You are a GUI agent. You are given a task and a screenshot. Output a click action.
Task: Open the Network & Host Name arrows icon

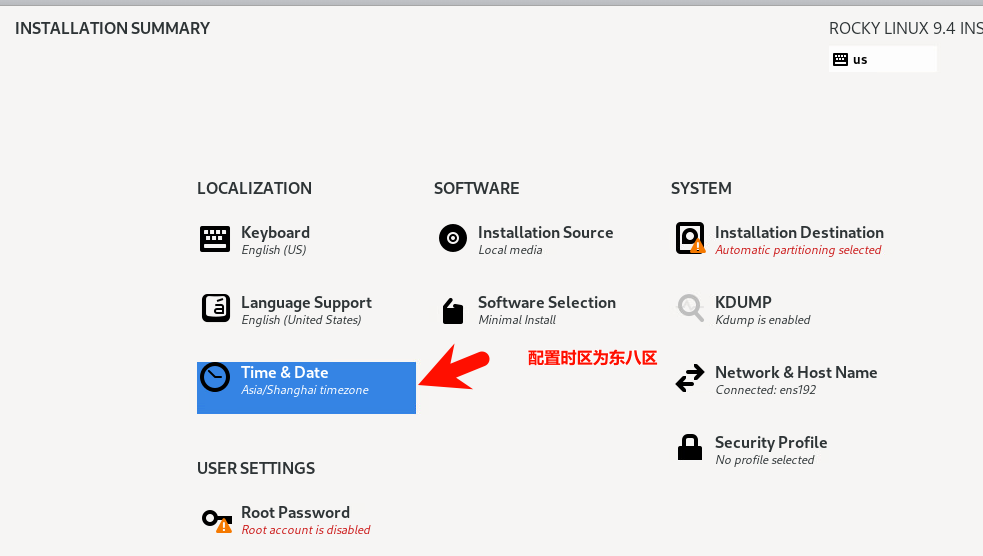pyautogui.click(x=690, y=378)
